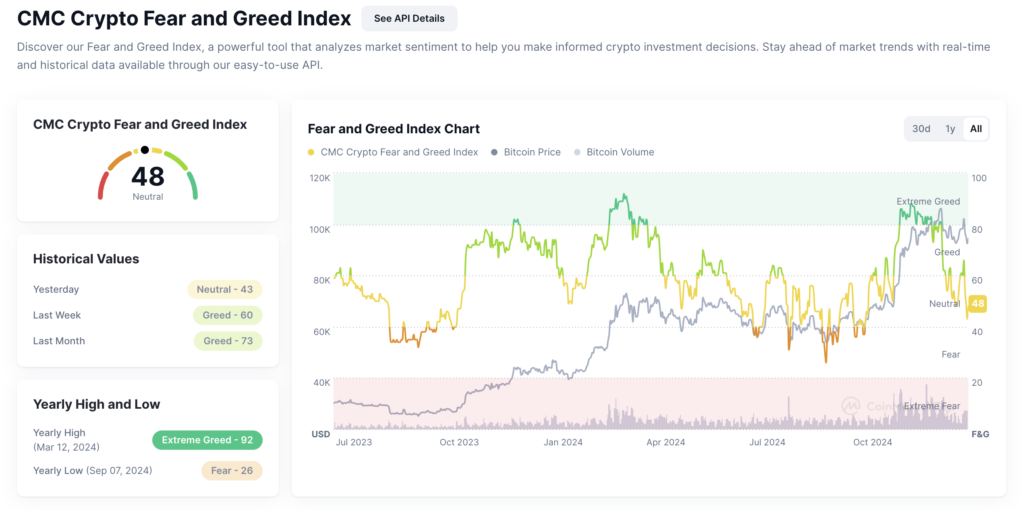
Task: Click the light grey Bitcoin Volume legend dot
Action: click(x=576, y=153)
